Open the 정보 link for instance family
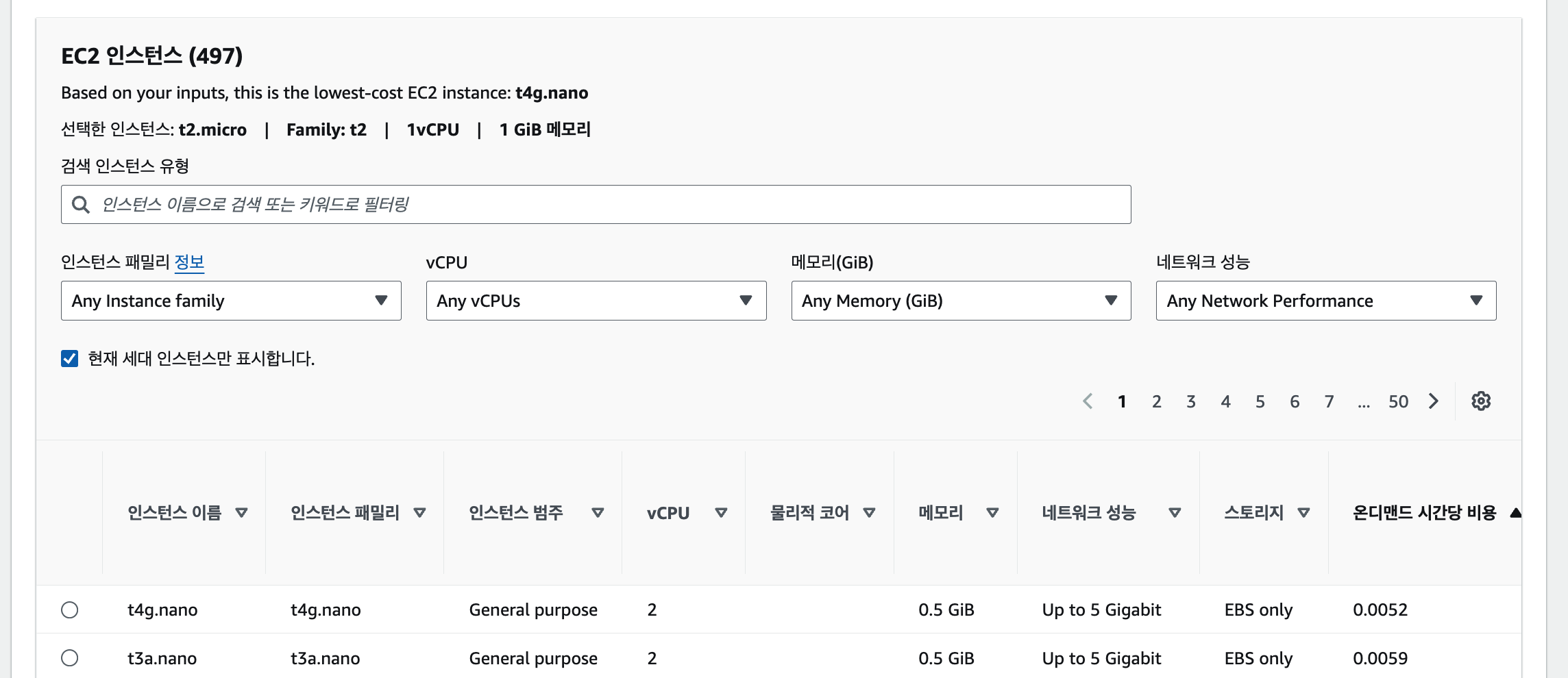1568x678 pixels. point(189,262)
